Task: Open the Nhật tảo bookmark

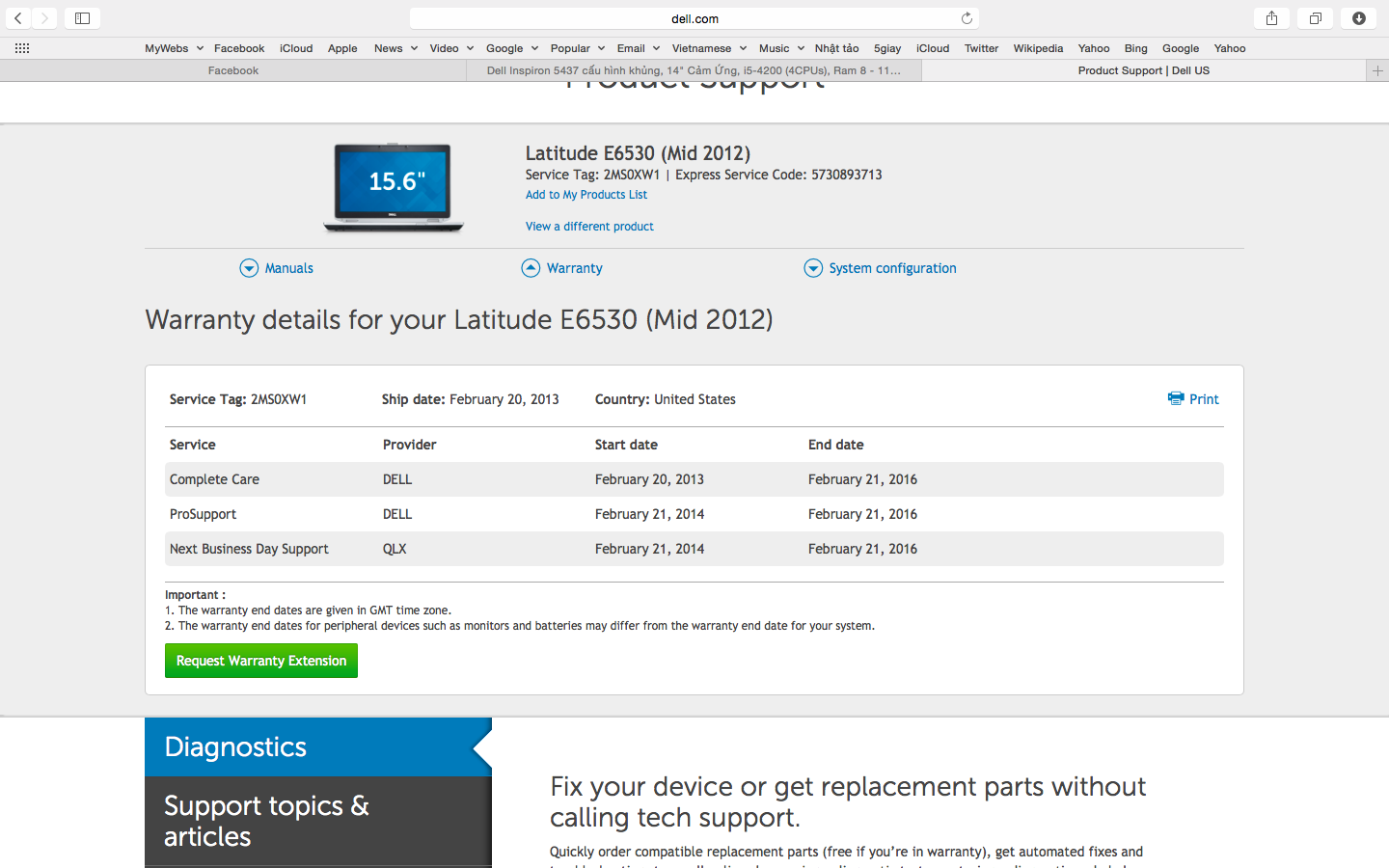Action: [836, 48]
